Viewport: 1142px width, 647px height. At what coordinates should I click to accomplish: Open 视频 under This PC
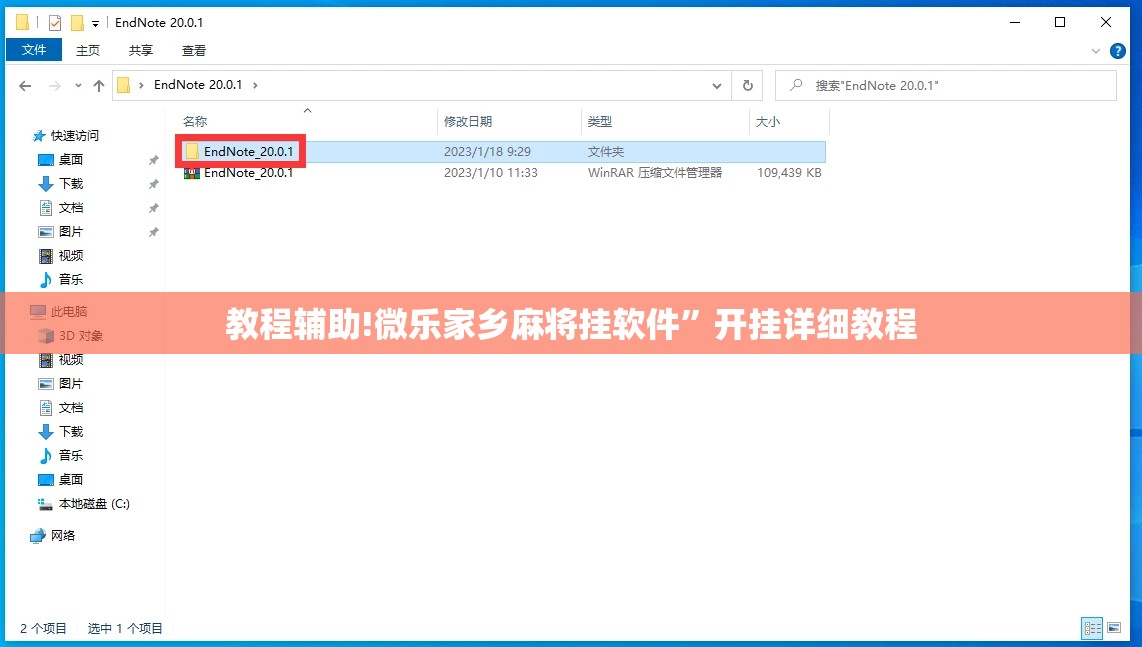pyautogui.click(x=71, y=360)
